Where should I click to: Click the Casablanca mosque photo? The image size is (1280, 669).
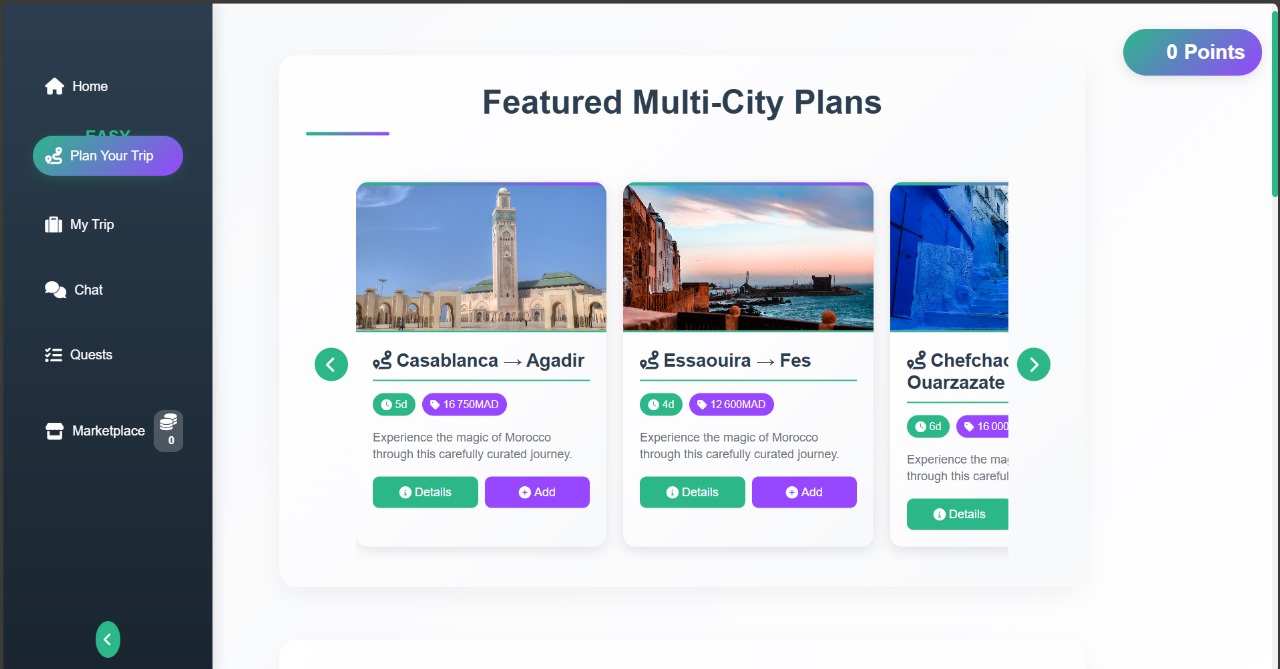[x=481, y=257]
